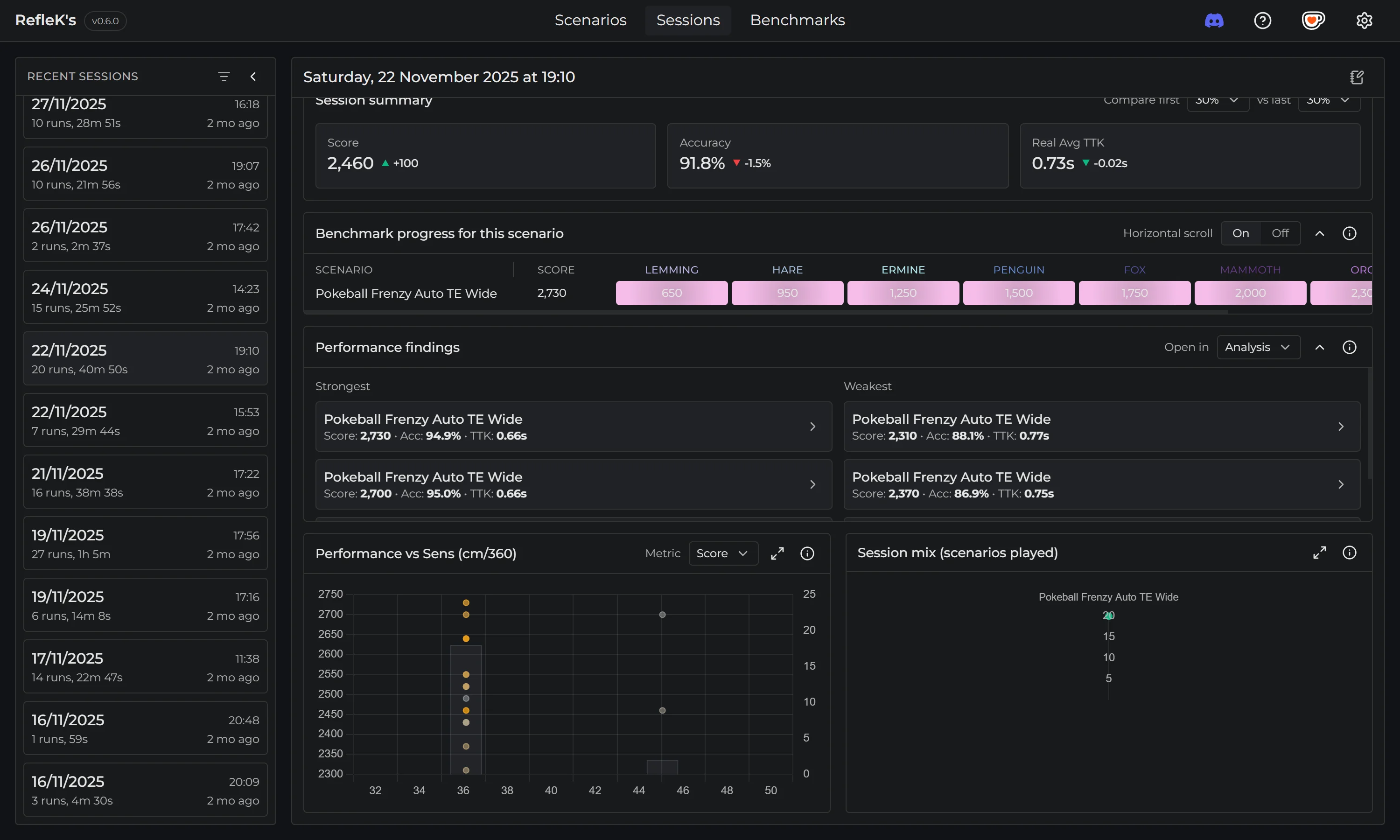Open the Discord link icon
The image size is (1400, 840).
(x=1214, y=21)
